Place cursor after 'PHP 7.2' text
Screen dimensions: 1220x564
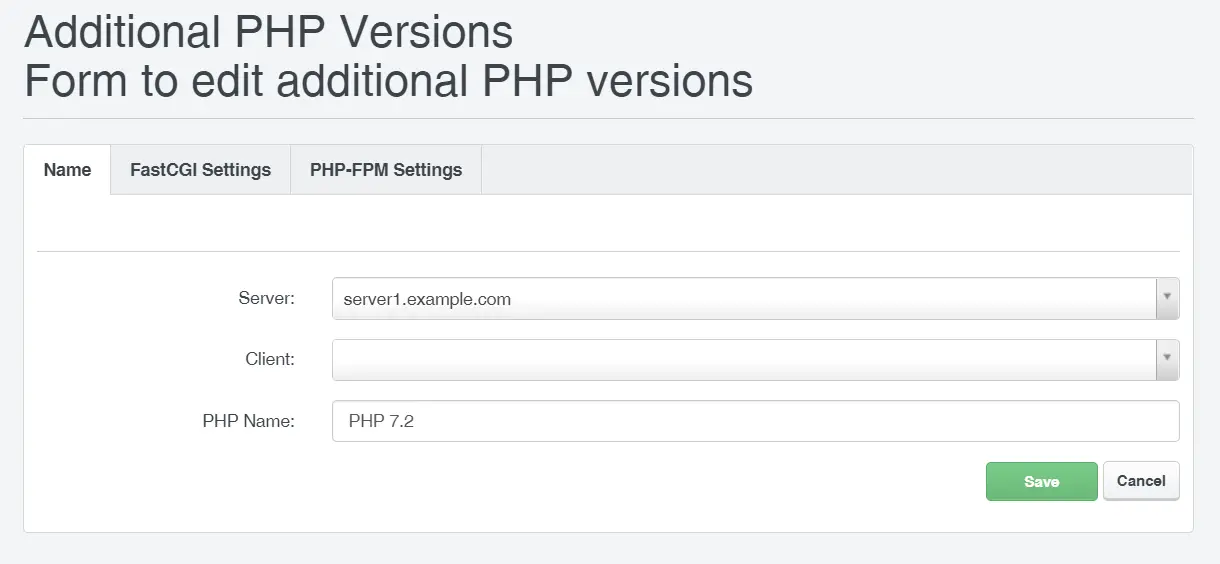point(416,421)
